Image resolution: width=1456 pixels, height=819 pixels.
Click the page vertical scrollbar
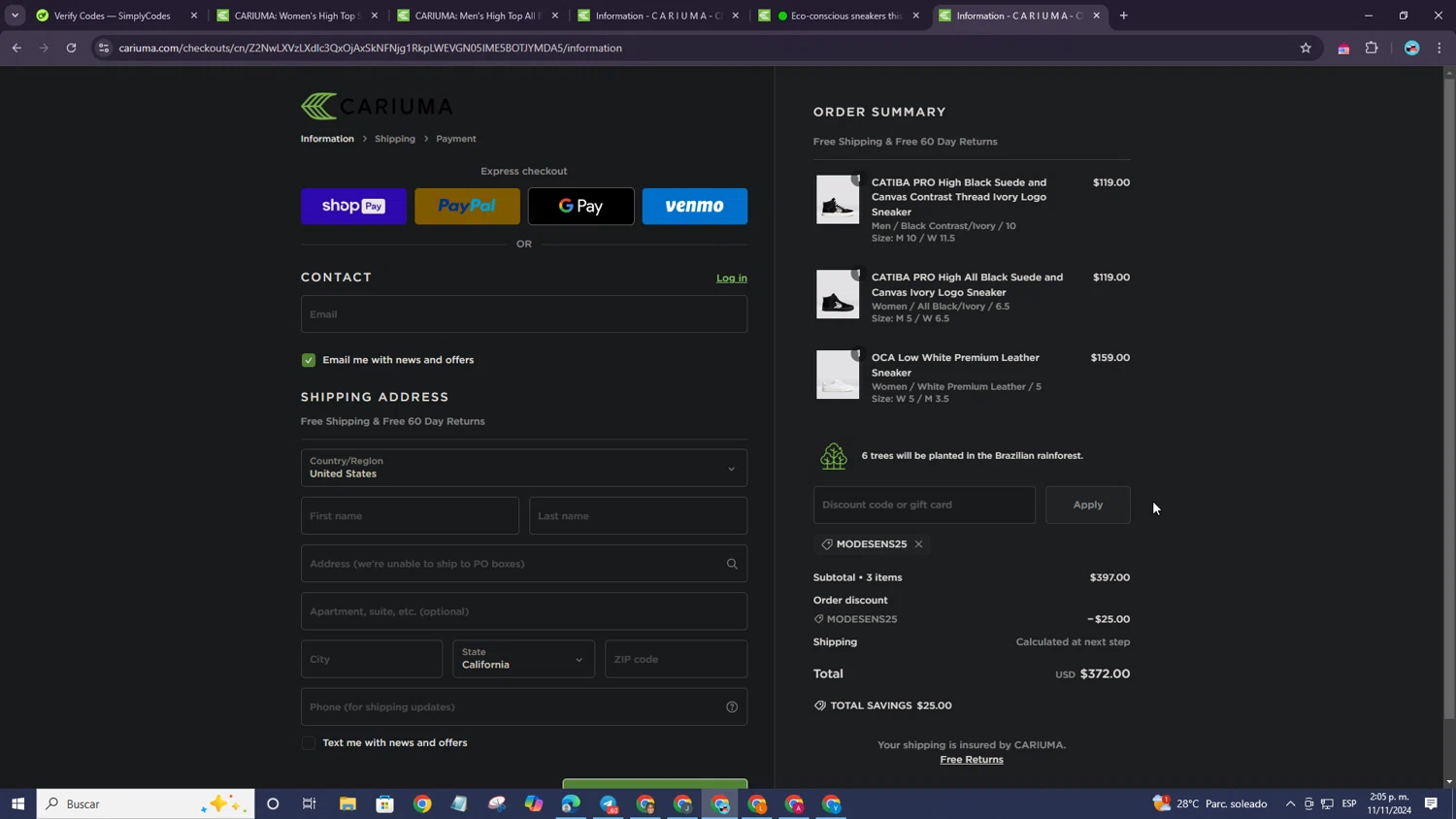pyautogui.click(x=1449, y=398)
